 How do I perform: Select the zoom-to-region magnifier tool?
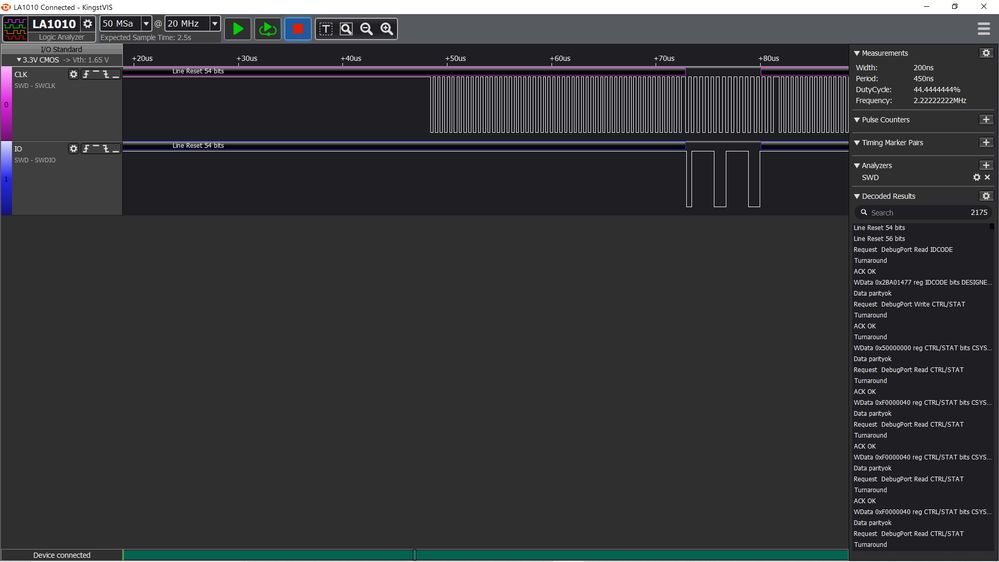(346, 29)
